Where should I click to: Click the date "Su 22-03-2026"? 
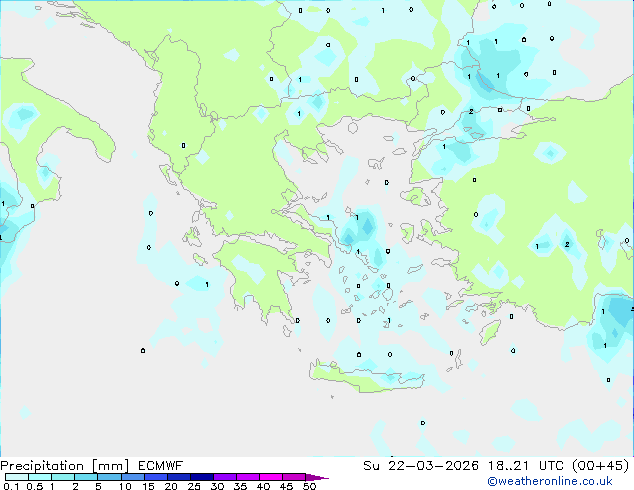421,466
